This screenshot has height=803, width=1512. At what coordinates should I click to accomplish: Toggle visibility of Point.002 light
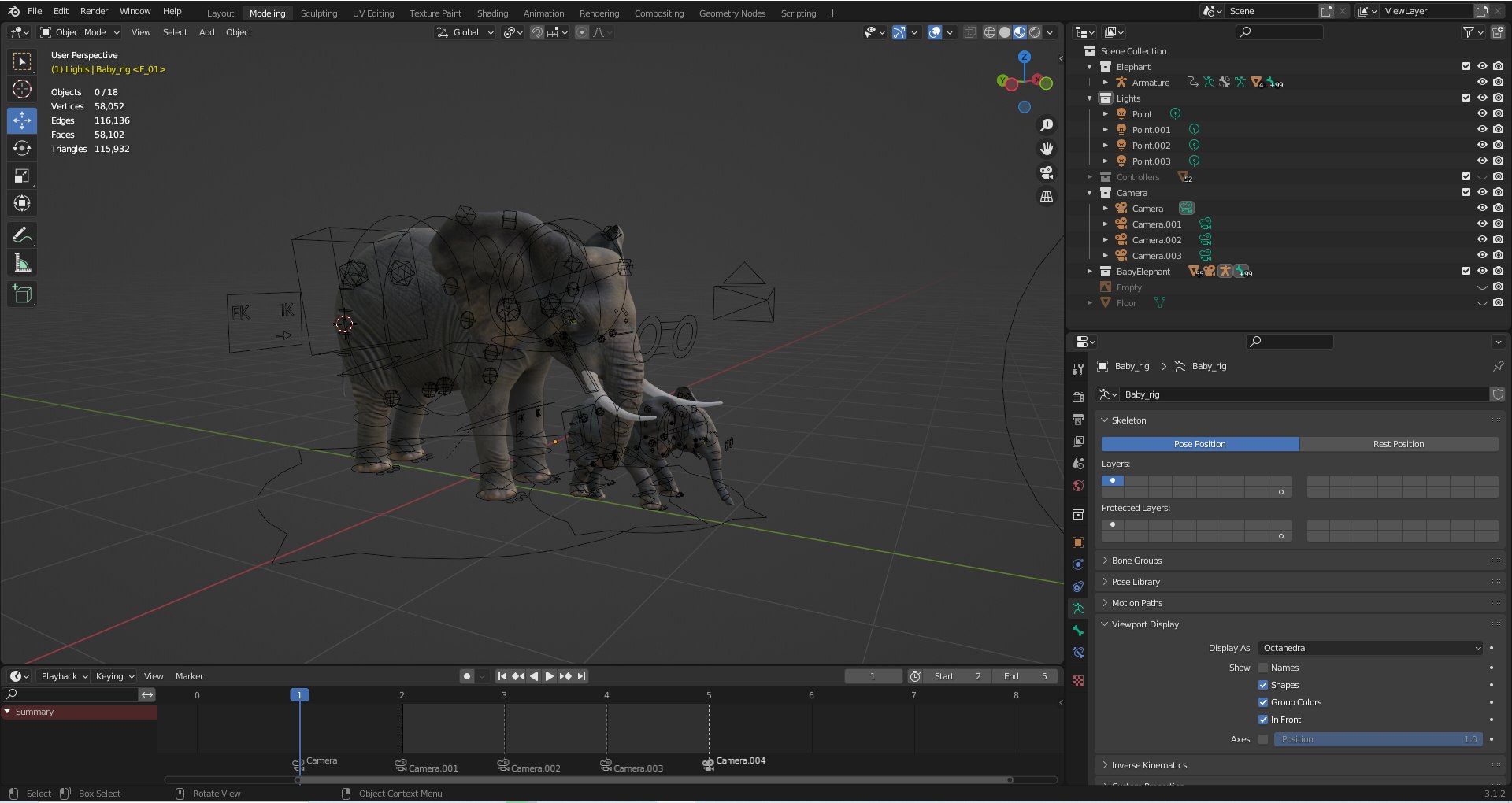(1482, 146)
